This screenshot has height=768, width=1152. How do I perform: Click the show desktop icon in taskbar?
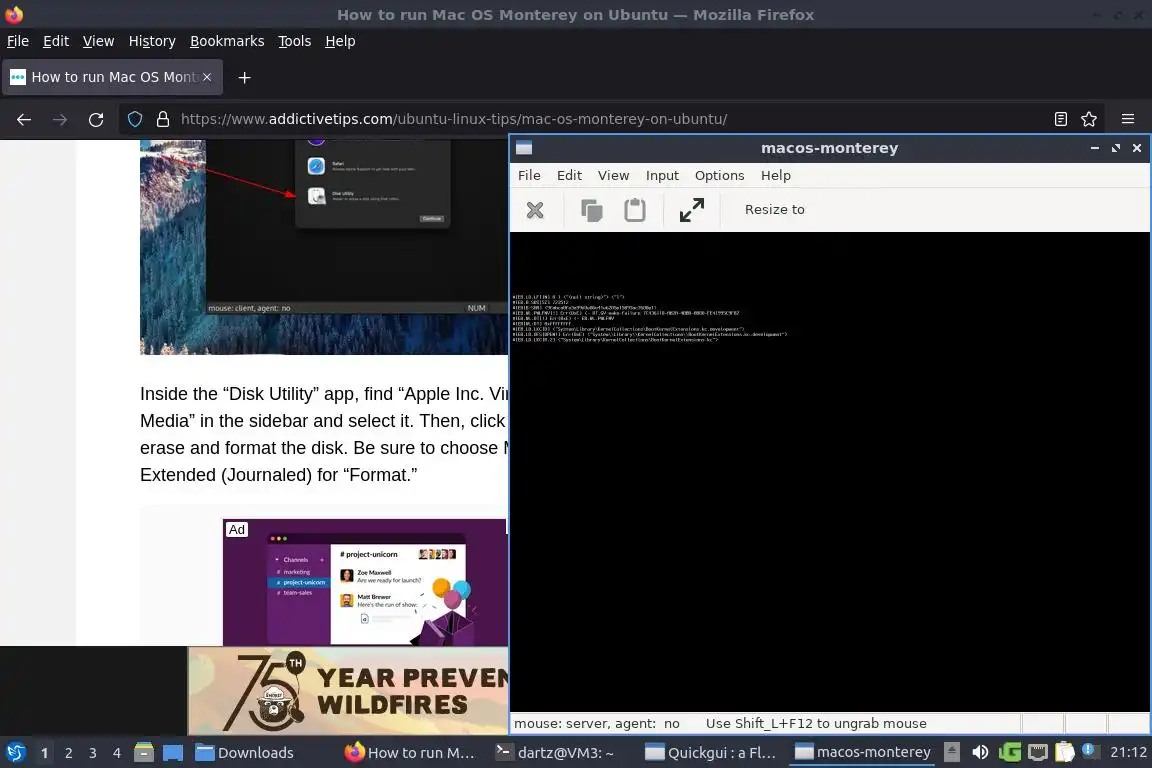pos(173,753)
